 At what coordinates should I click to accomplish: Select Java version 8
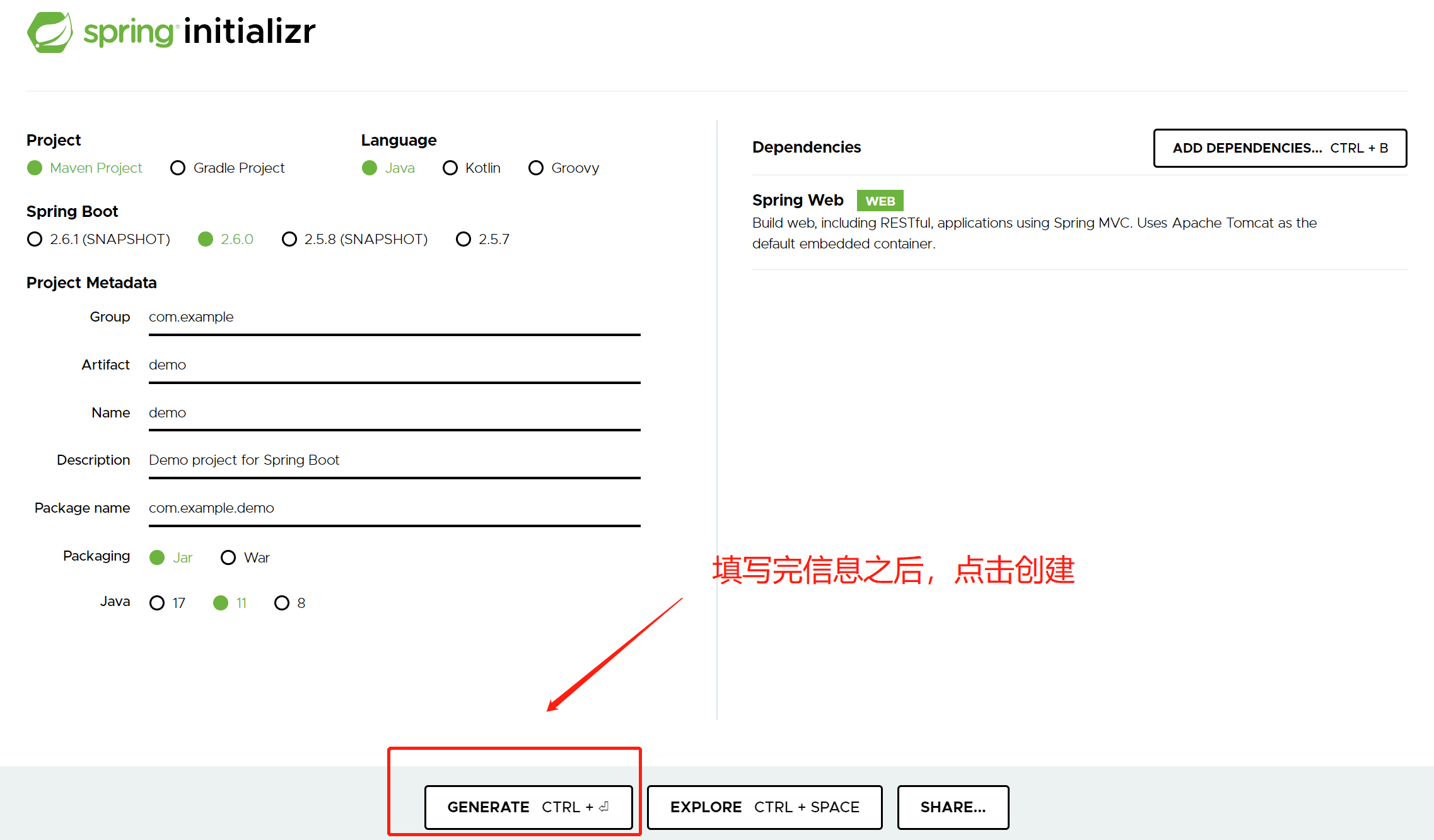[281, 603]
